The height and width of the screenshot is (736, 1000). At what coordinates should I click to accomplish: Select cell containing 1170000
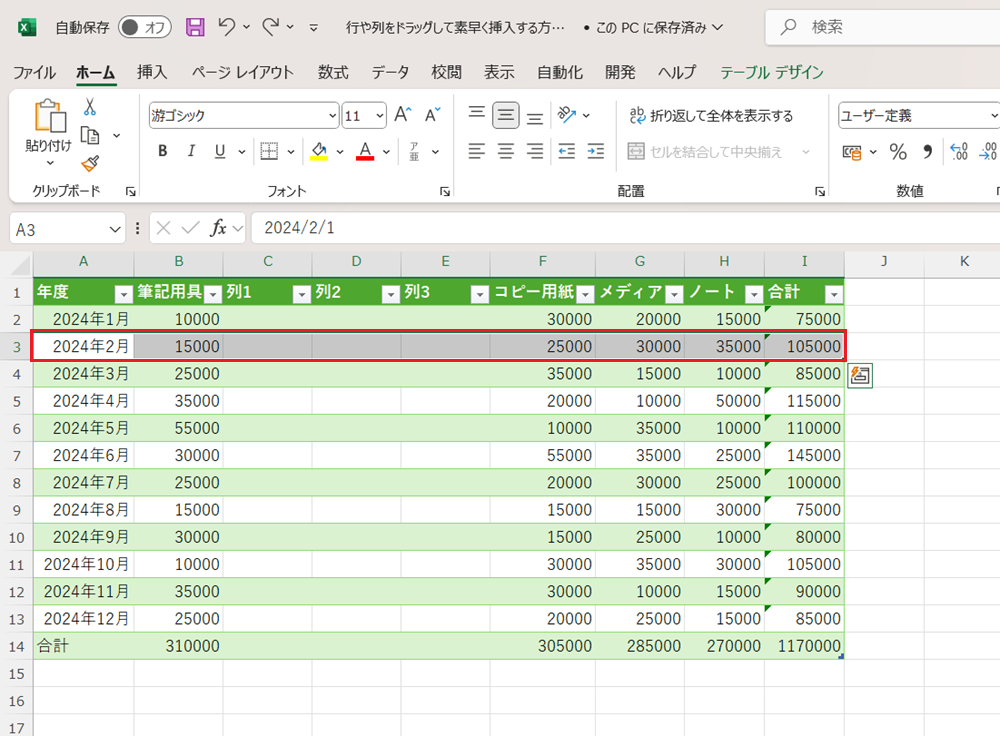coord(804,646)
